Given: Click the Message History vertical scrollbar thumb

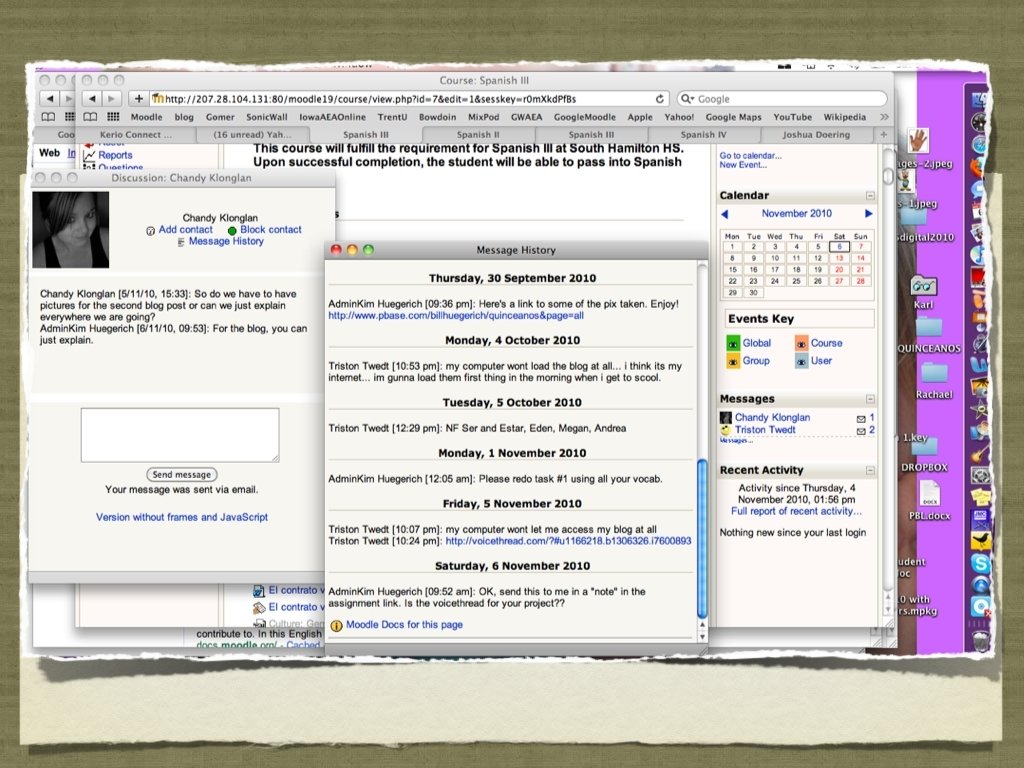Looking at the screenshot, I should (x=702, y=539).
